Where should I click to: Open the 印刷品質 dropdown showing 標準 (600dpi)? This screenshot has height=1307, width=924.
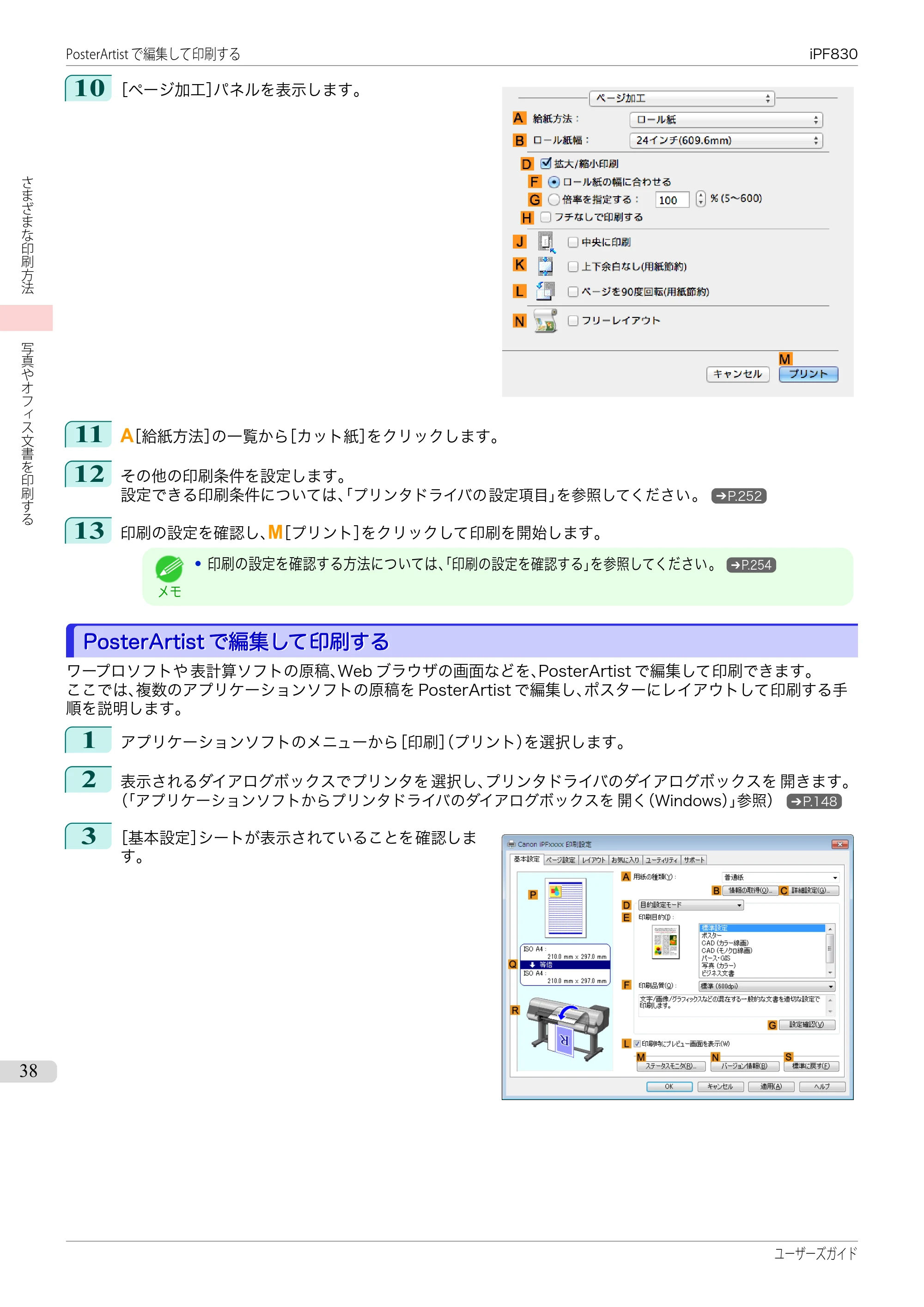coord(766,986)
